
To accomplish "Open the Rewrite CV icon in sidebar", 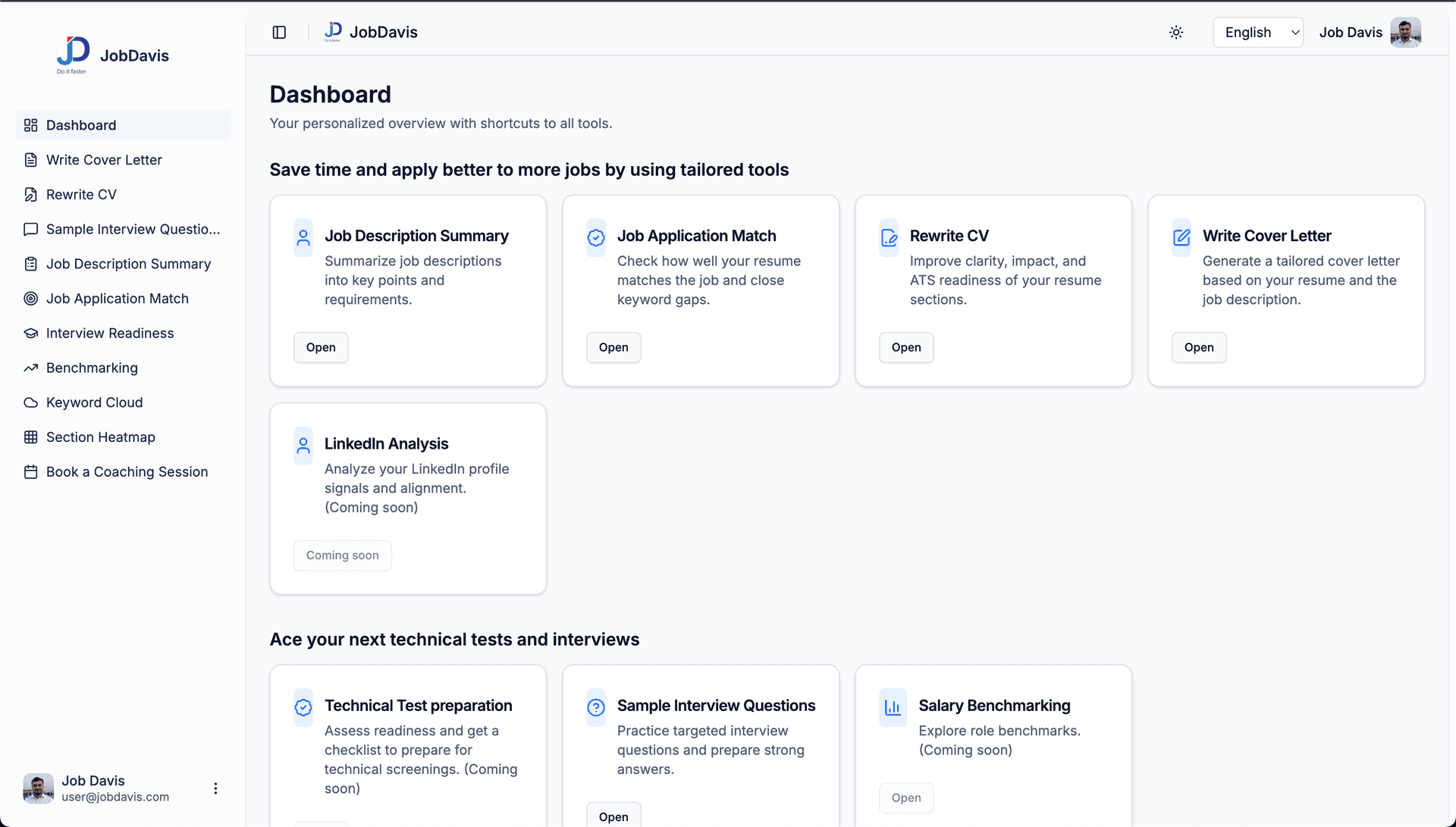I will 30,194.
